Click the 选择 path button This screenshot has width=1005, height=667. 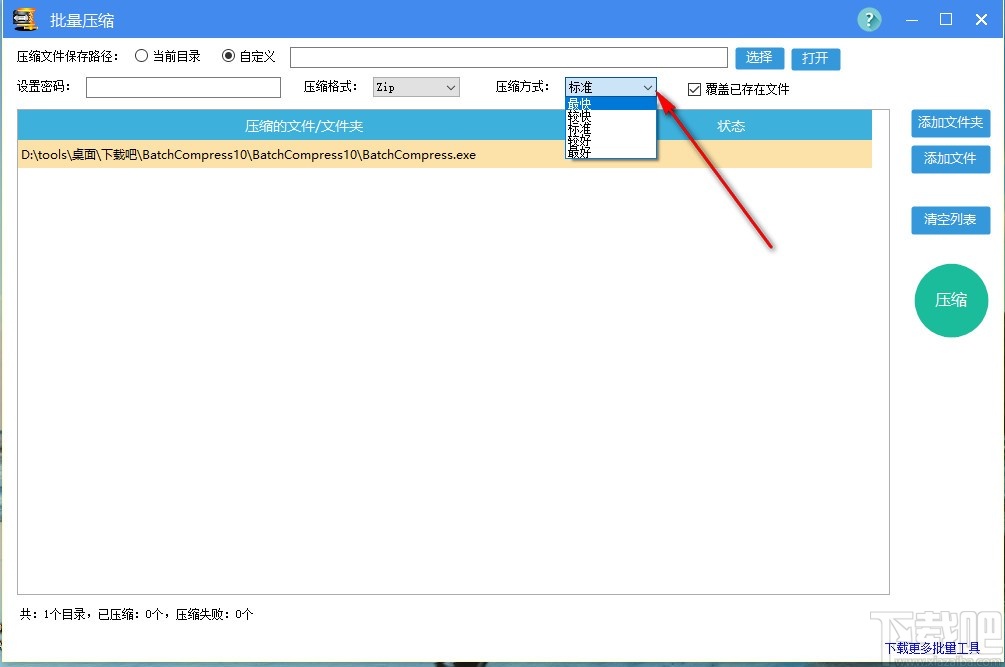coord(760,58)
